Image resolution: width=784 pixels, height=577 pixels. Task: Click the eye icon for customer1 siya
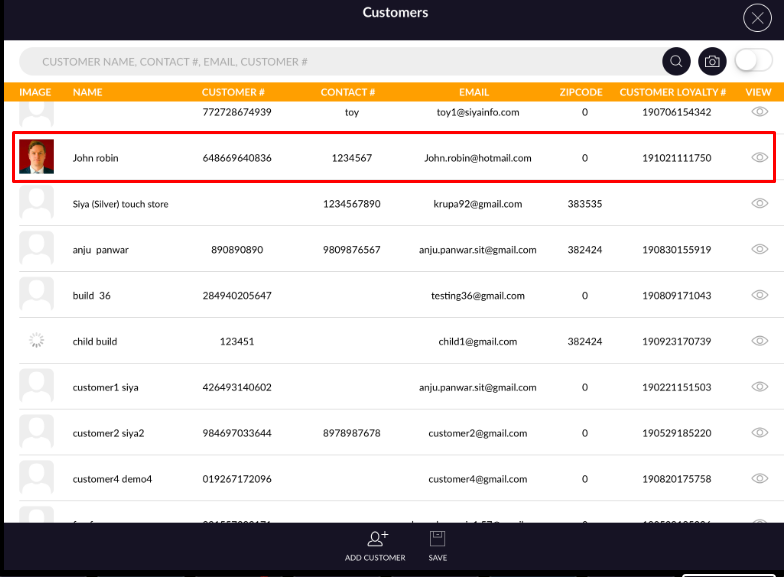(x=759, y=387)
